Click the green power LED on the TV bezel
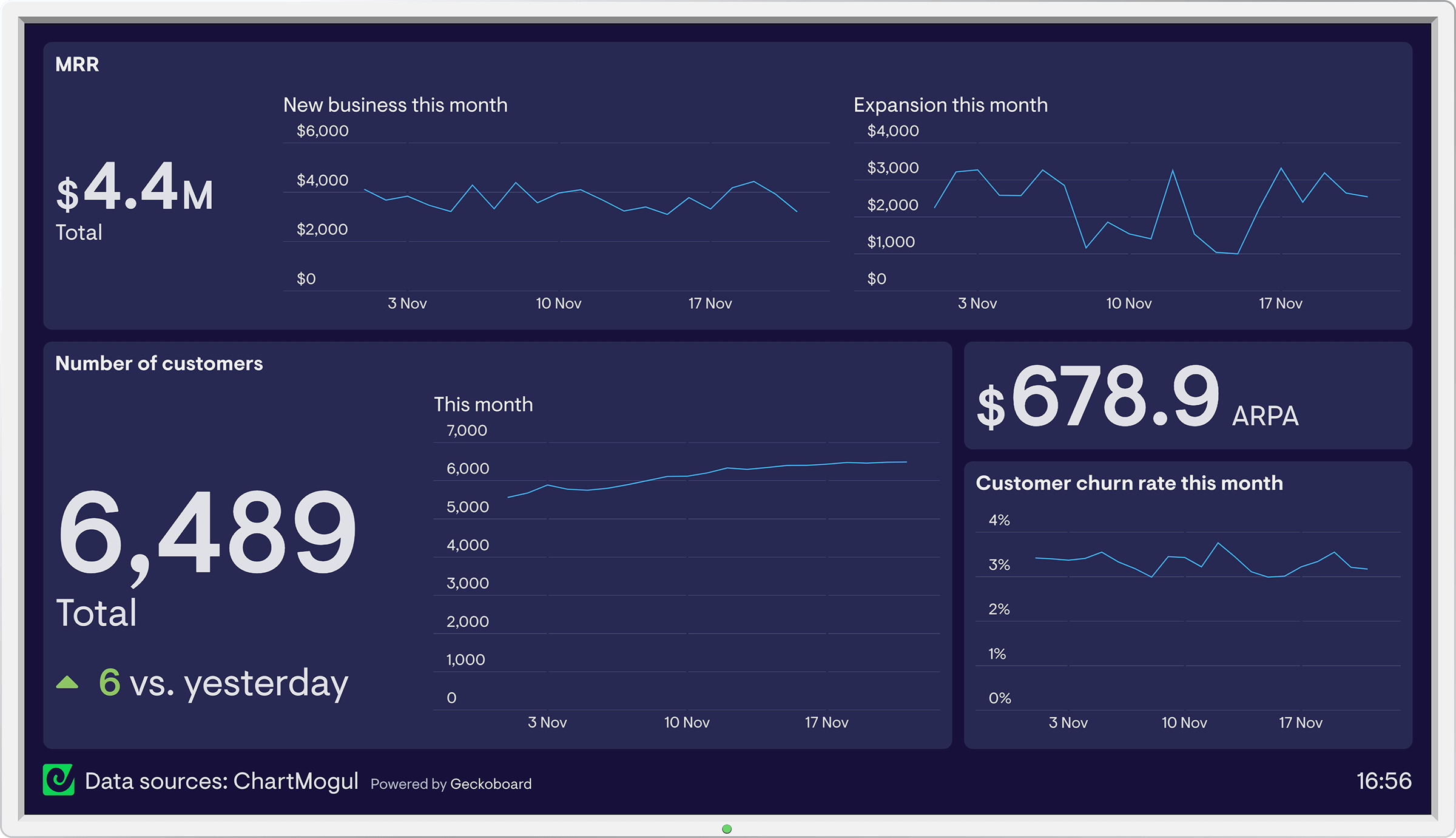1456x838 pixels. click(x=727, y=829)
